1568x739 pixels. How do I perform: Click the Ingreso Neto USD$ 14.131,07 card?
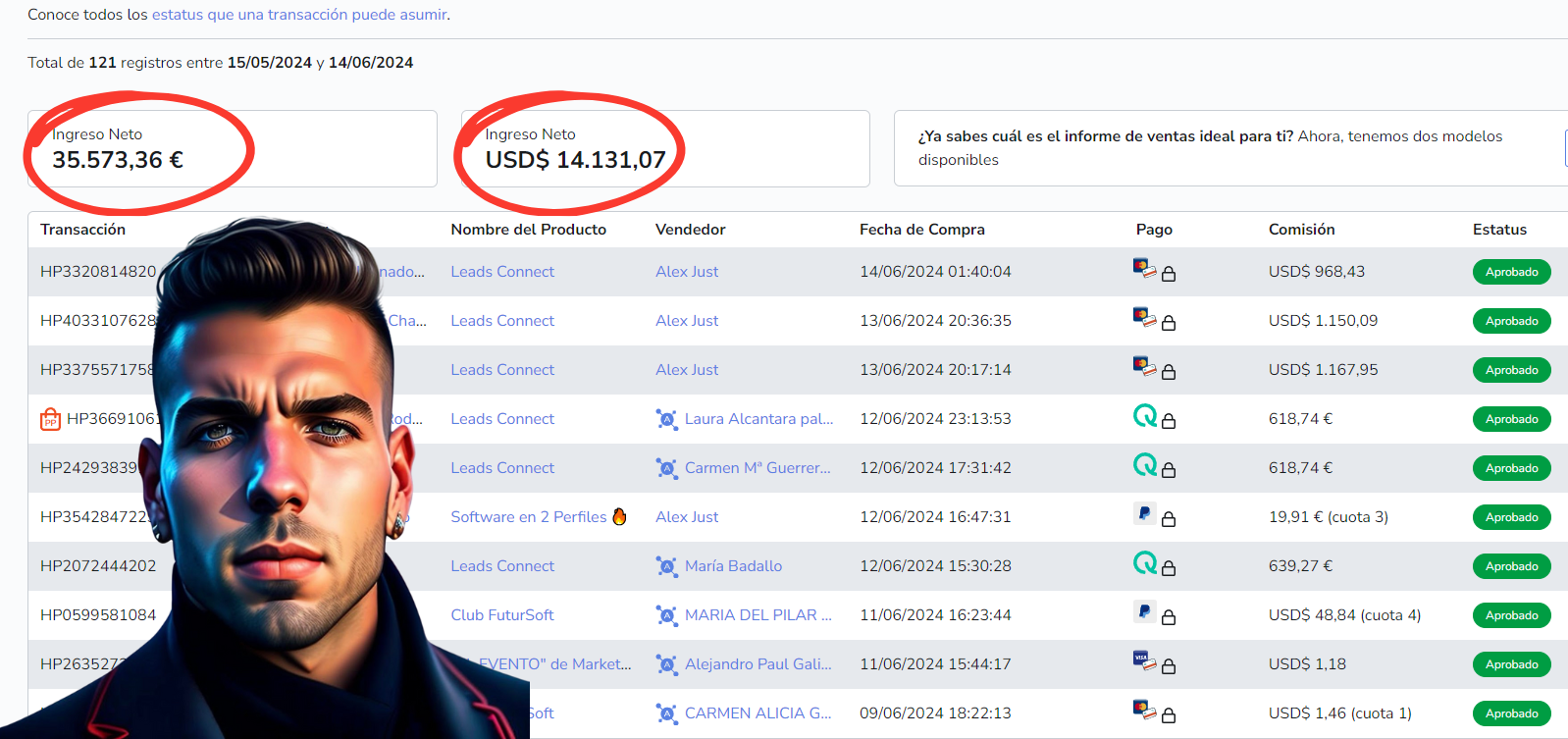[x=664, y=148]
